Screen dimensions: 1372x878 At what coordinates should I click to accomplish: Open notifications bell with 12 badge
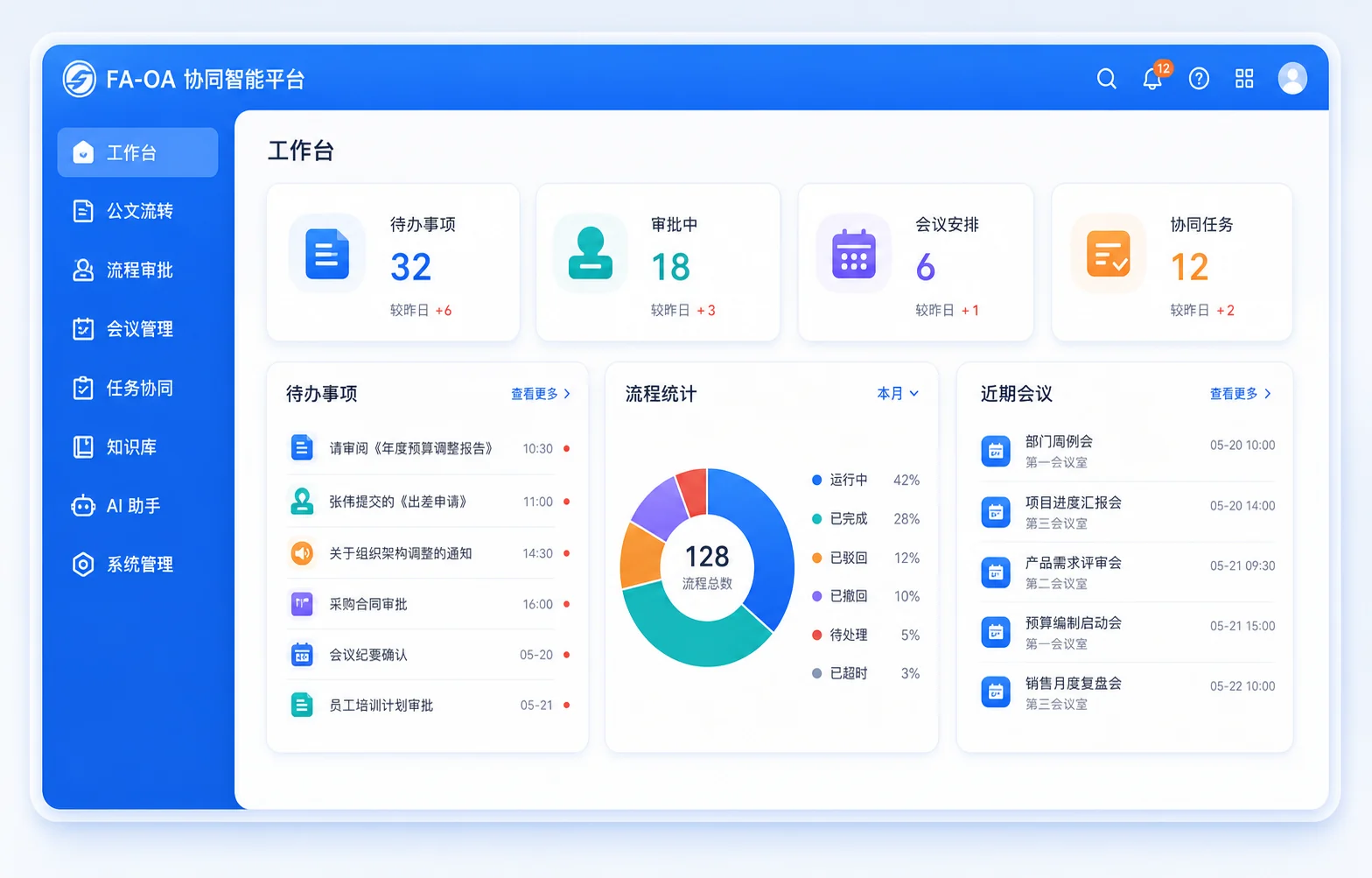[x=1154, y=77]
